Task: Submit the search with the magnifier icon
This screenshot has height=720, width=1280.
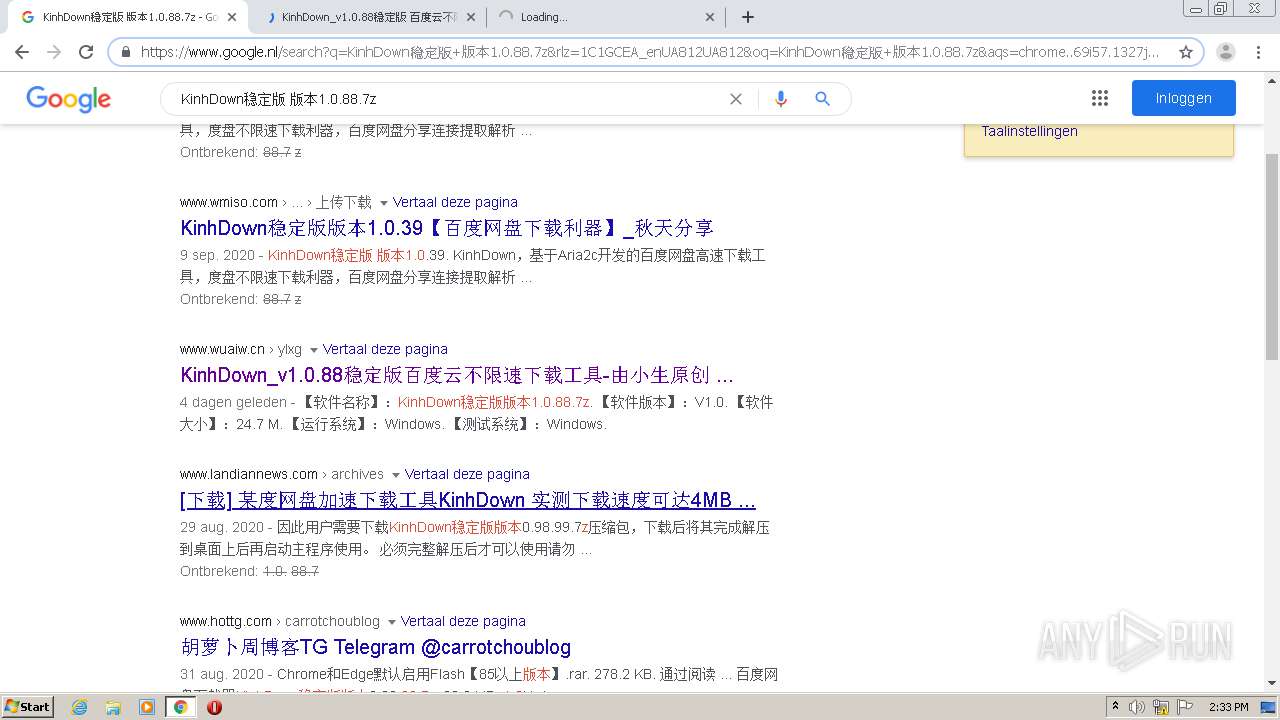Action: tap(822, 99)
